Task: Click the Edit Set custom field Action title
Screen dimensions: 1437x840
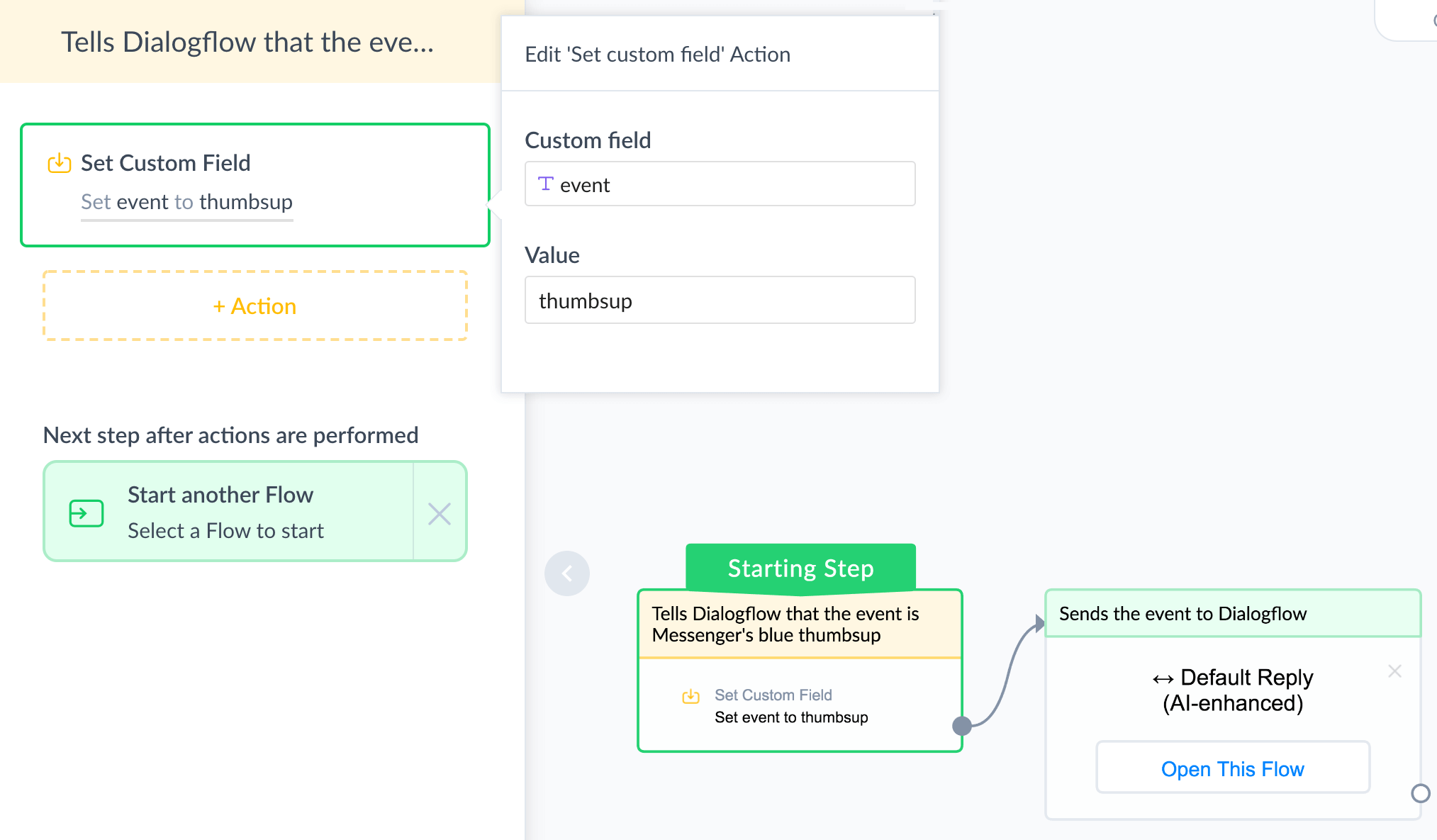Action: [657, 55]
